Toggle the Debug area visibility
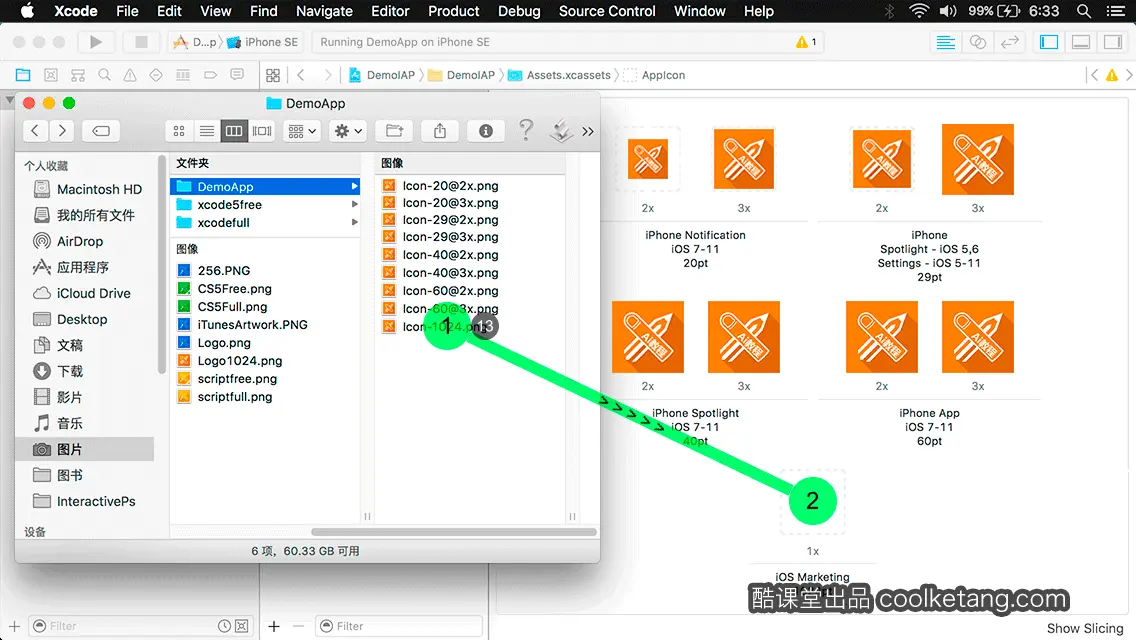This screenshot has height=640, width=1136. (x=1081, y=42)
